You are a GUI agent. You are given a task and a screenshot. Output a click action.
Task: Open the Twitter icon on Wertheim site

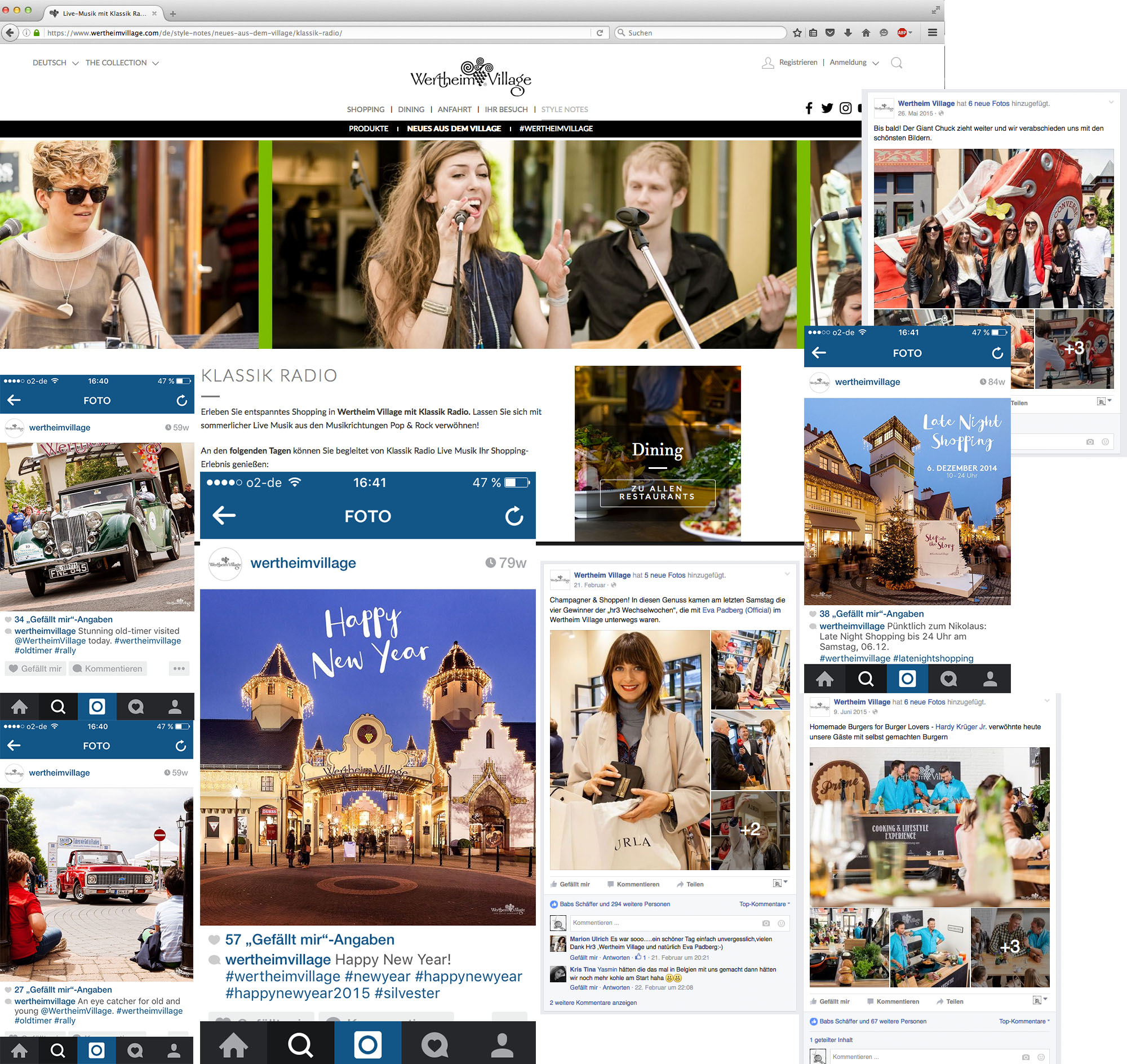pos(827,108)
